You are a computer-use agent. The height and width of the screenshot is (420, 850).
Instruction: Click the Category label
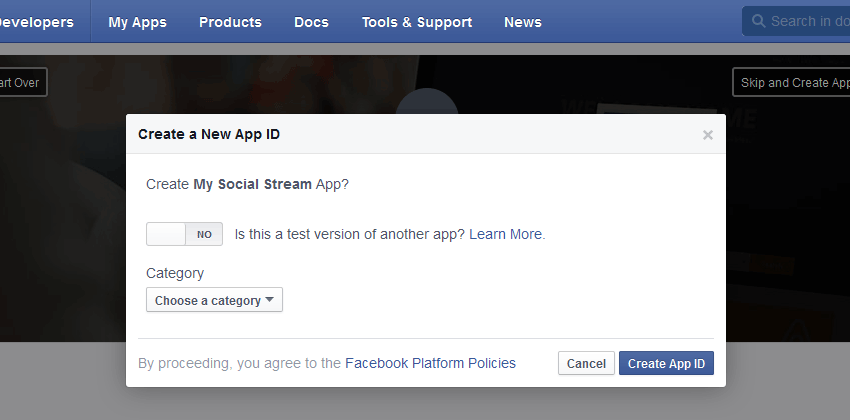[x=175, y=273]
